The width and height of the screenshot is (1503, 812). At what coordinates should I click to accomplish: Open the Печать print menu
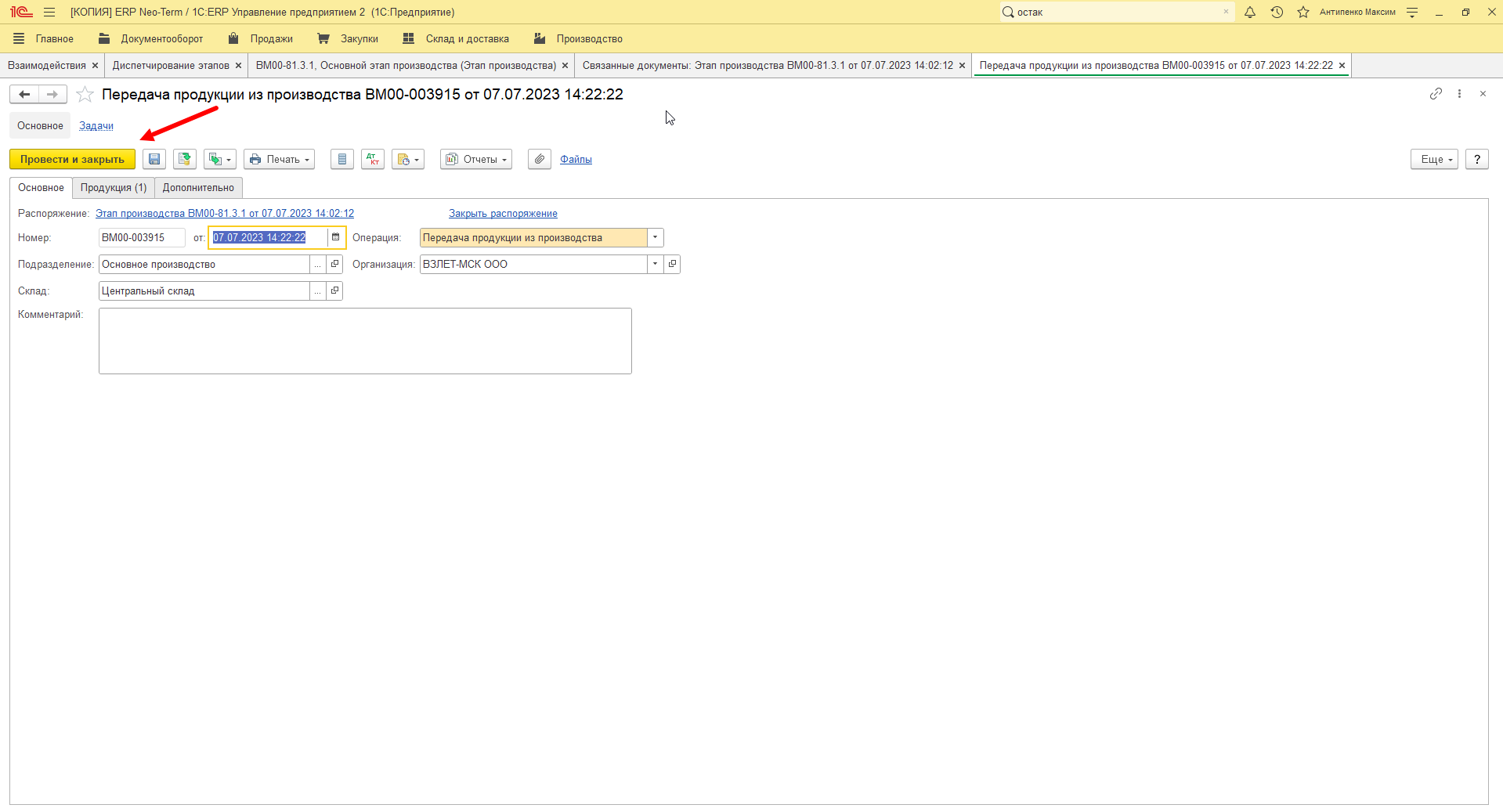click(279, 159)
